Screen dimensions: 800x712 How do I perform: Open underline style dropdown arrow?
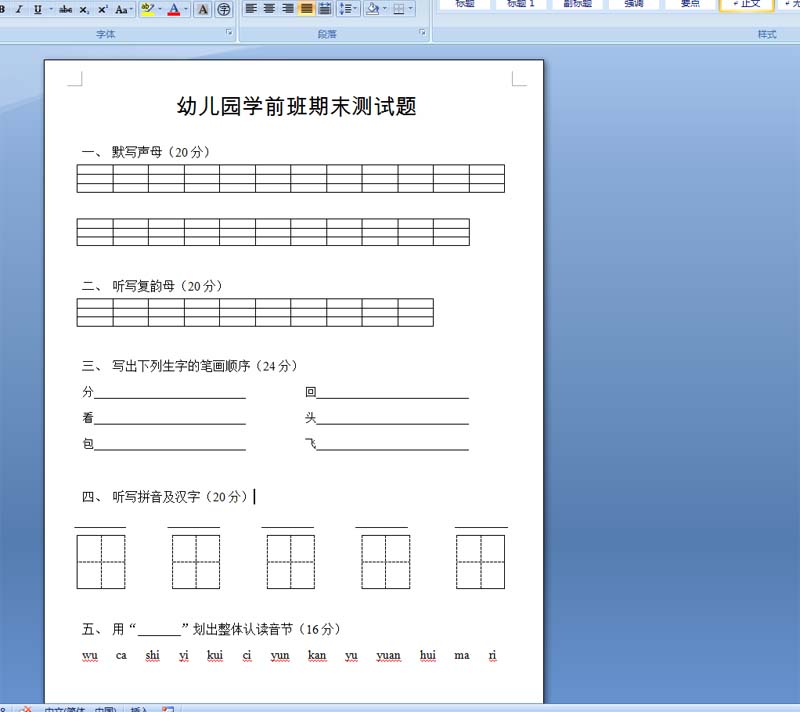pyautogui.click(x=51, y=9)
